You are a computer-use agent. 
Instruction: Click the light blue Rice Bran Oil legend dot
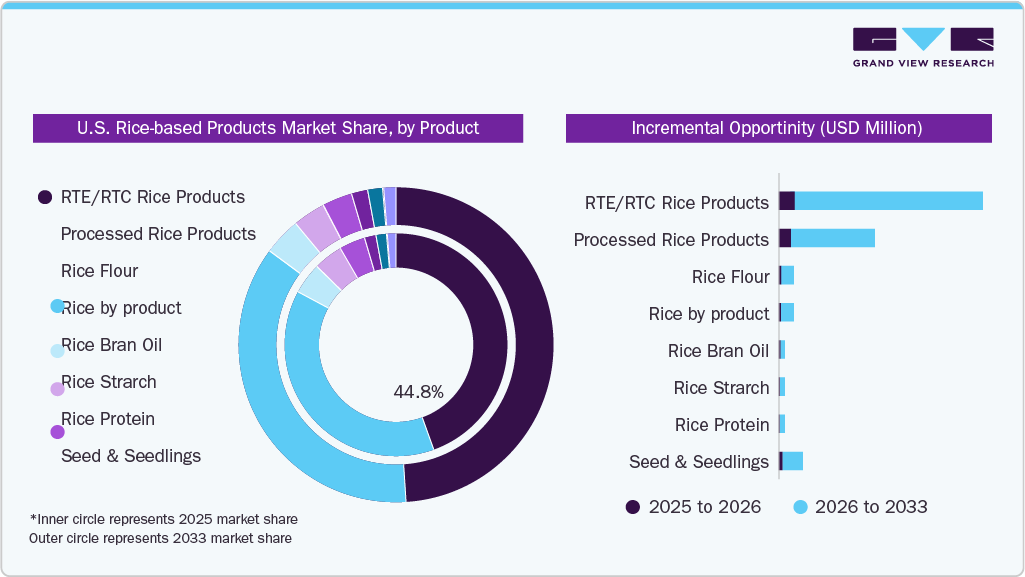pos(58,351)
